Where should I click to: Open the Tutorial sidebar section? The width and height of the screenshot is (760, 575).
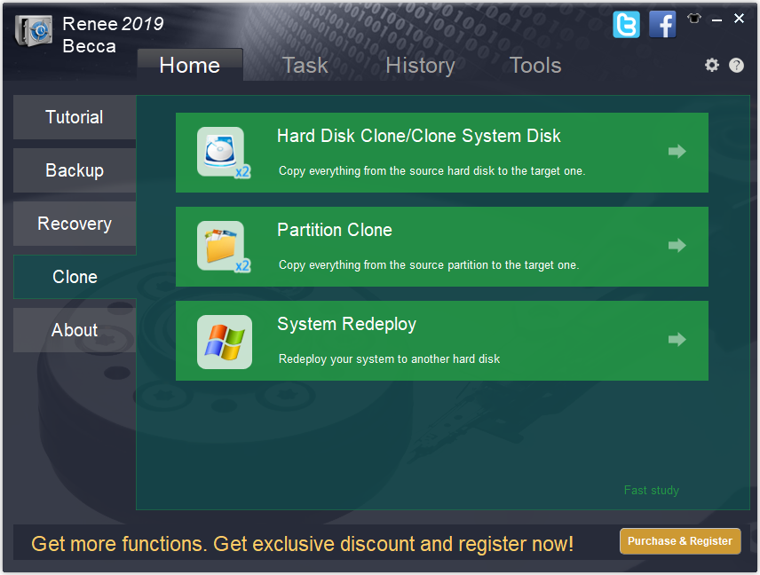pos(75,117)
